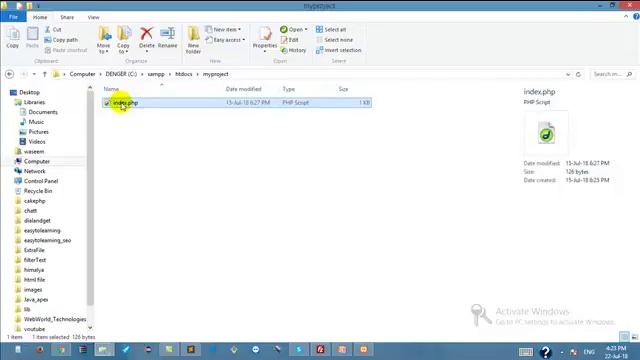Go back with the Back arrow
This screenshot has width=640, height=360.
coord(9,74)
